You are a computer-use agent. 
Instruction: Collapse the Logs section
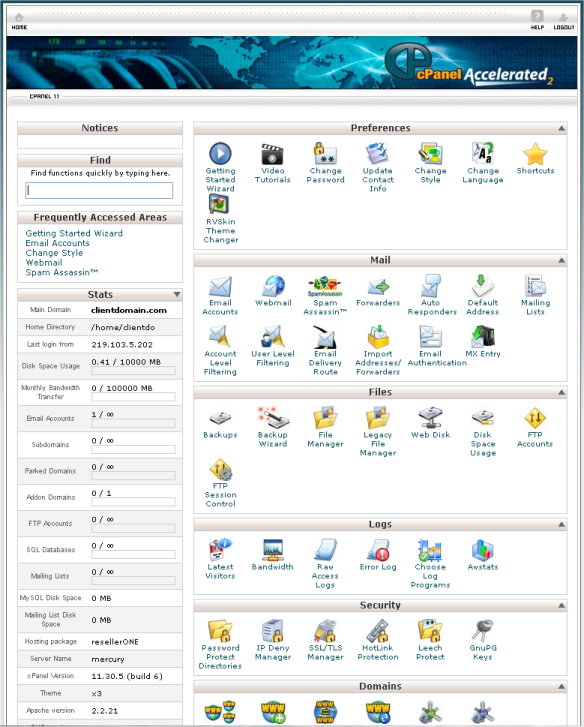point(561,524)
